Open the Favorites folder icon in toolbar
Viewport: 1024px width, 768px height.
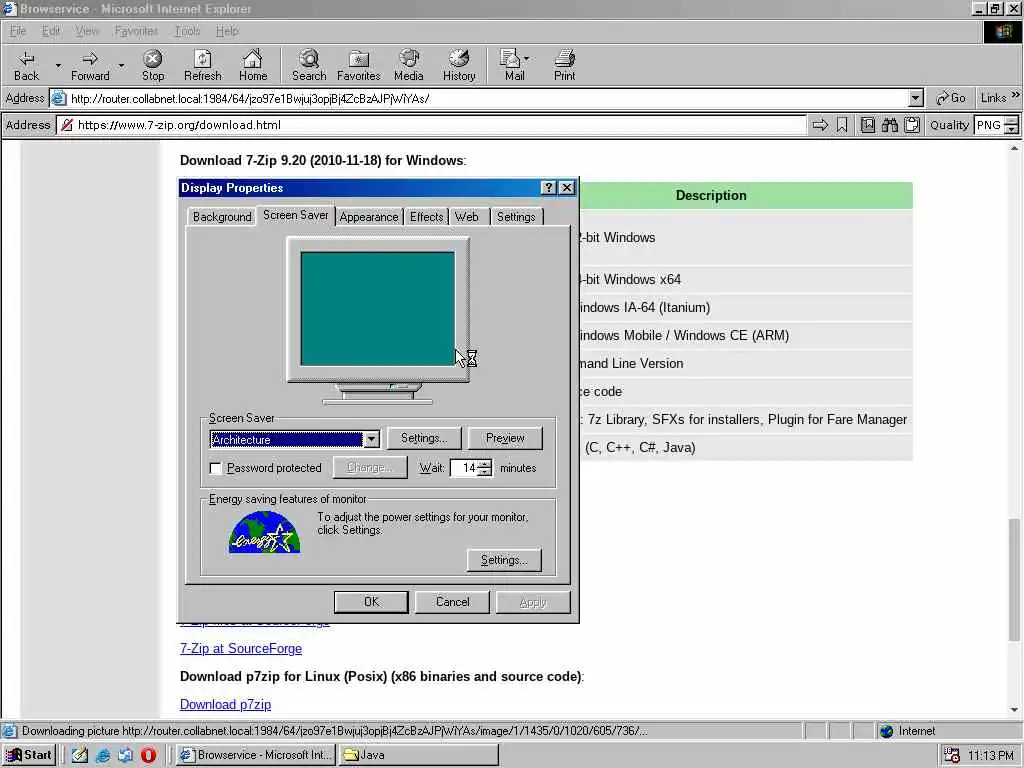click(359, 59)
